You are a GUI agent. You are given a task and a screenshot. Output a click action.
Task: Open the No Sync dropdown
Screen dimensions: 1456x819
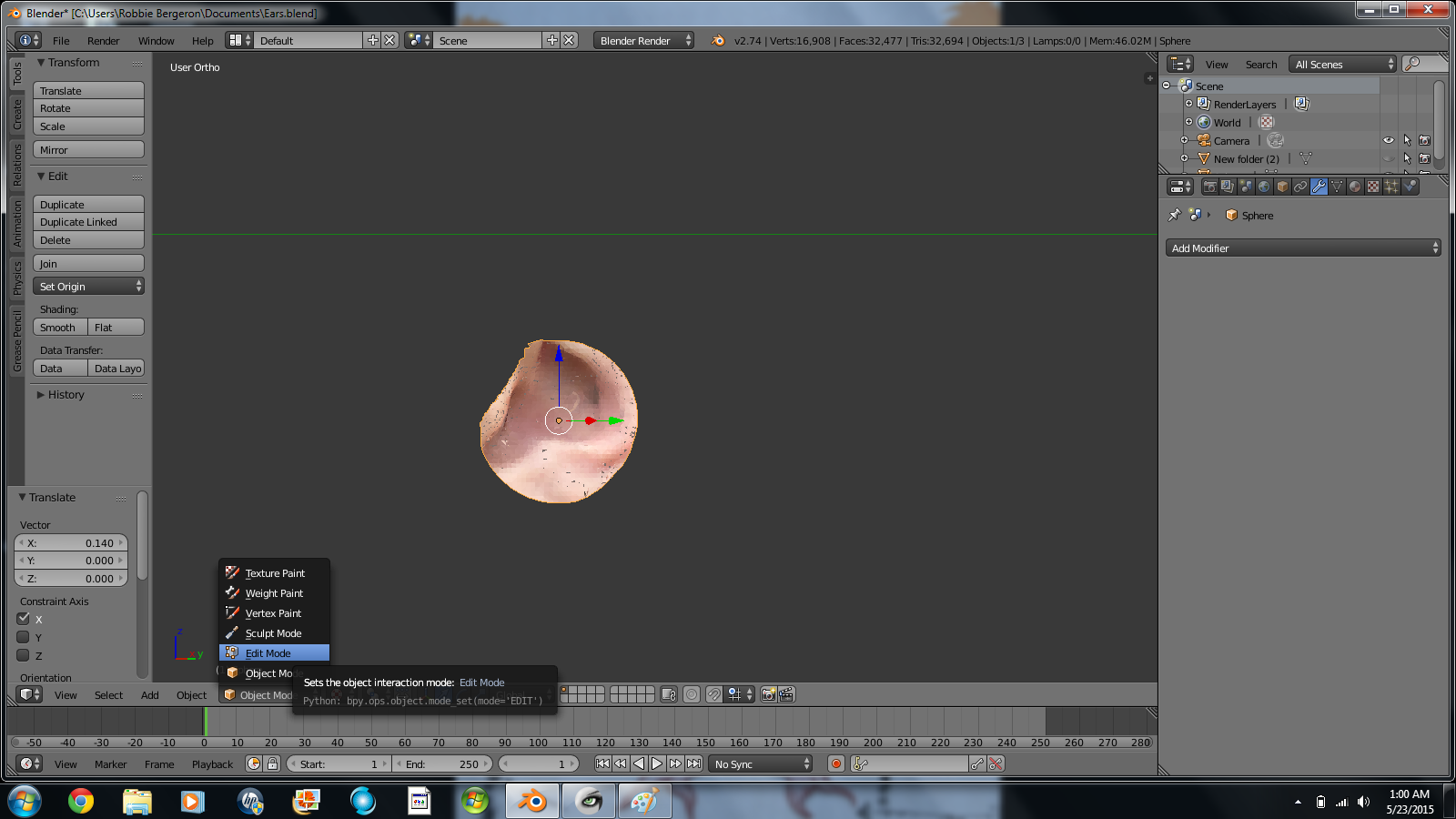pyautogui.click(x=760, y=763)
